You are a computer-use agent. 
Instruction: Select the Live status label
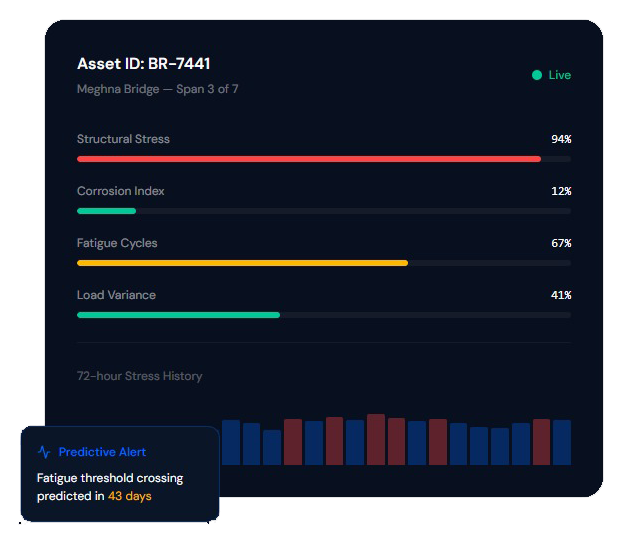(559, 75)
